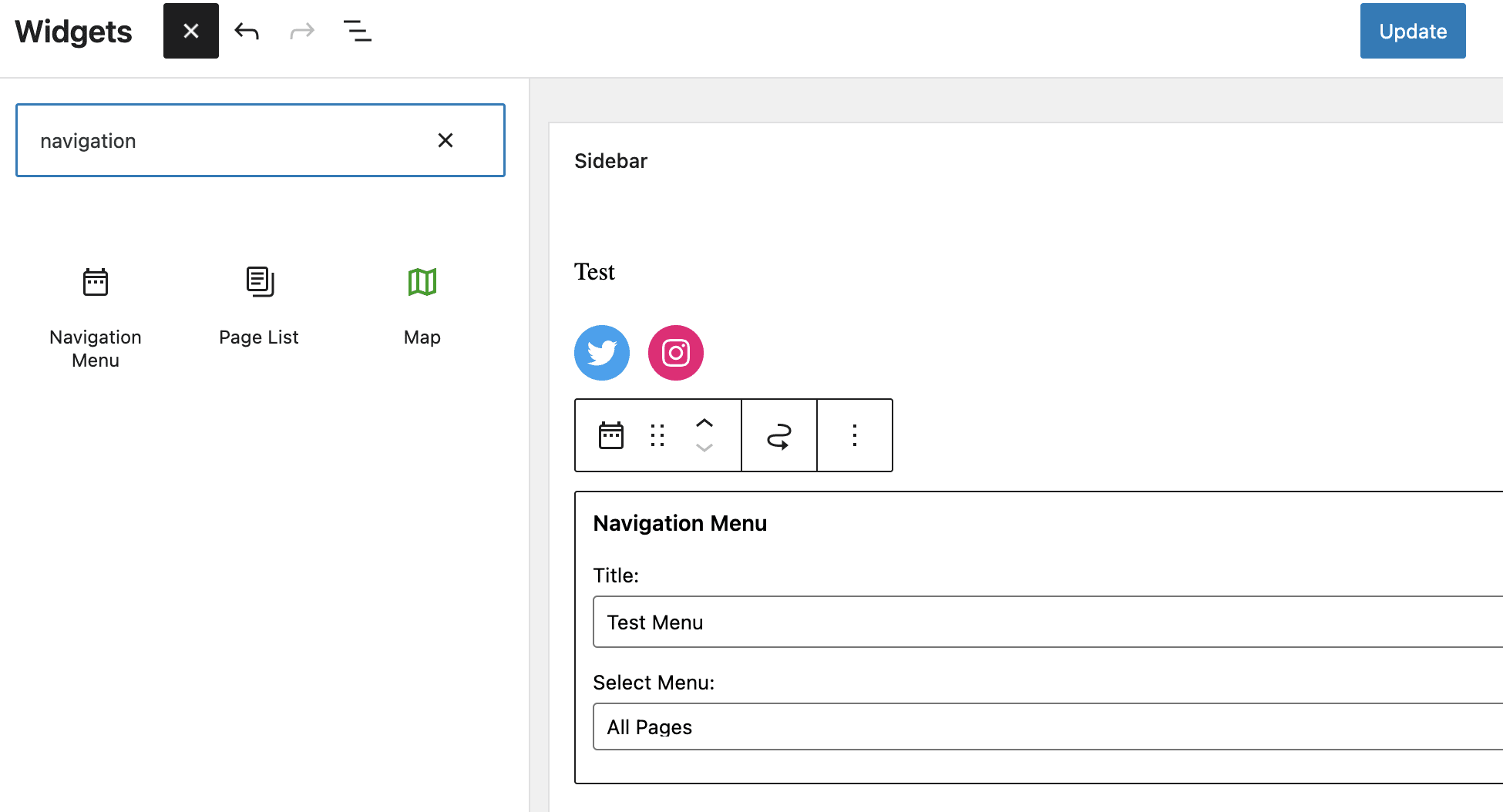The width and height of the screenshot is (1503, 812).
Task: Select the Map block
Action: coord(422,304)
